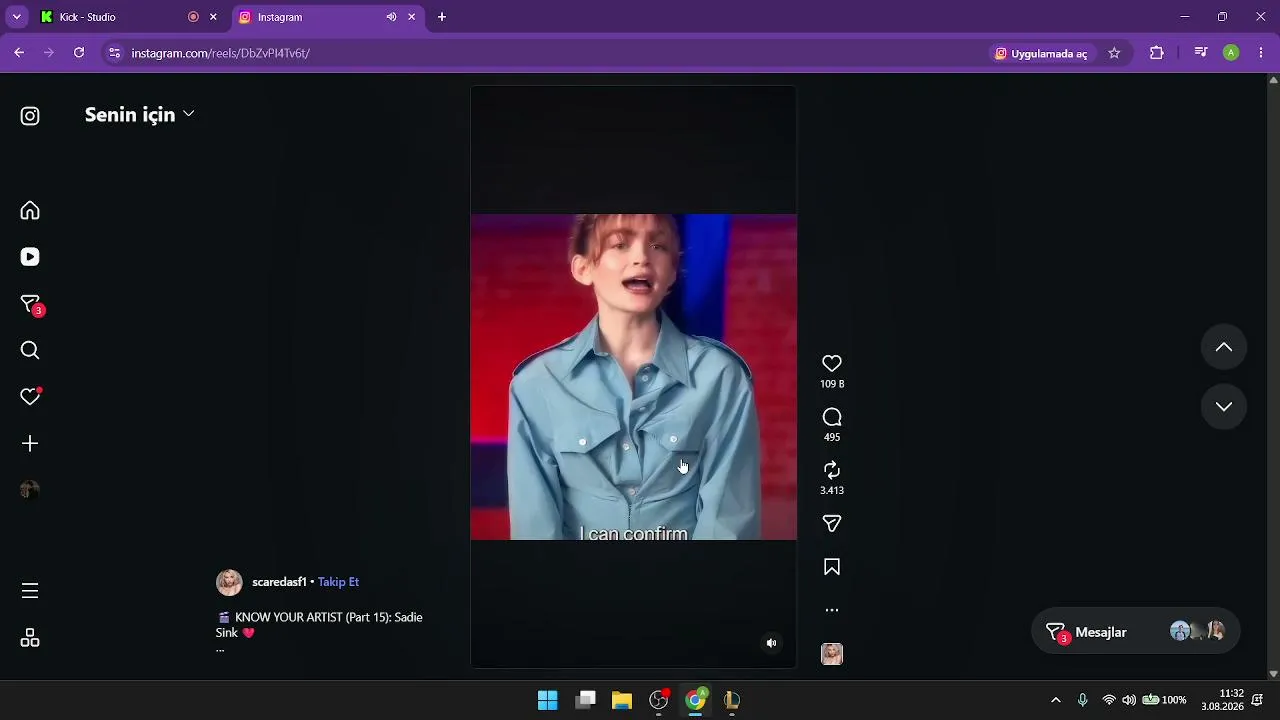Open Task View on the taskbar

pyautogui.click(x=585, y=700)
